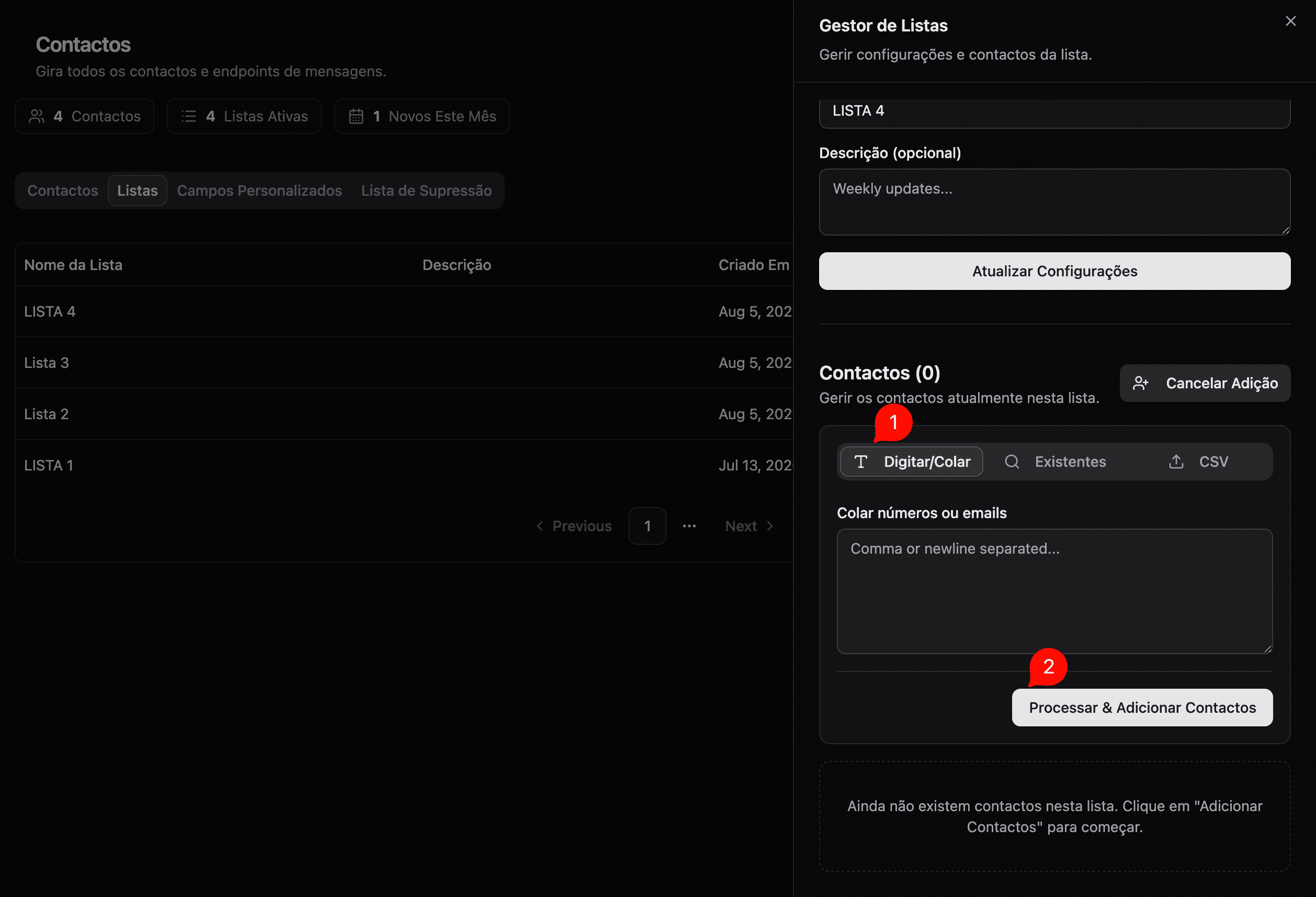1316x897 pixels.
Task: Click the Lista 3 row name
Action: [47, 363]
